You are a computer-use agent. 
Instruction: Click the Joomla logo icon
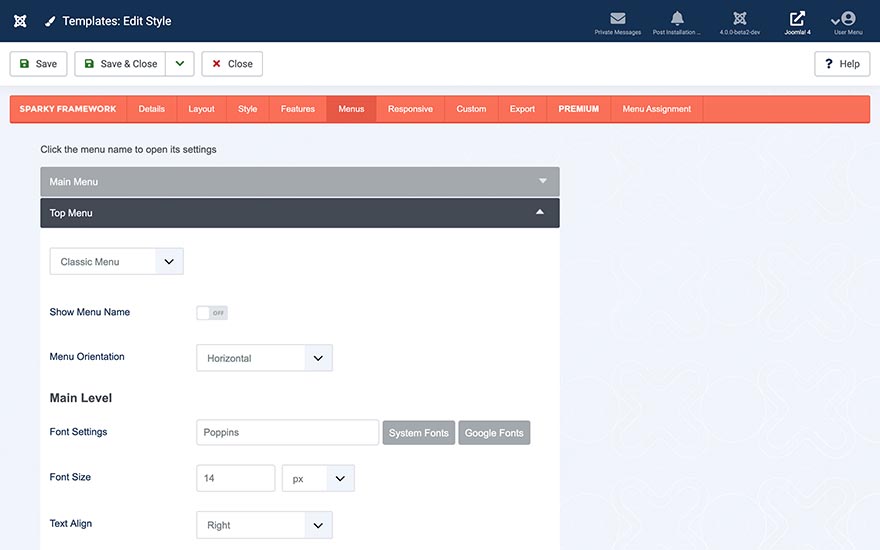[20, 21]
